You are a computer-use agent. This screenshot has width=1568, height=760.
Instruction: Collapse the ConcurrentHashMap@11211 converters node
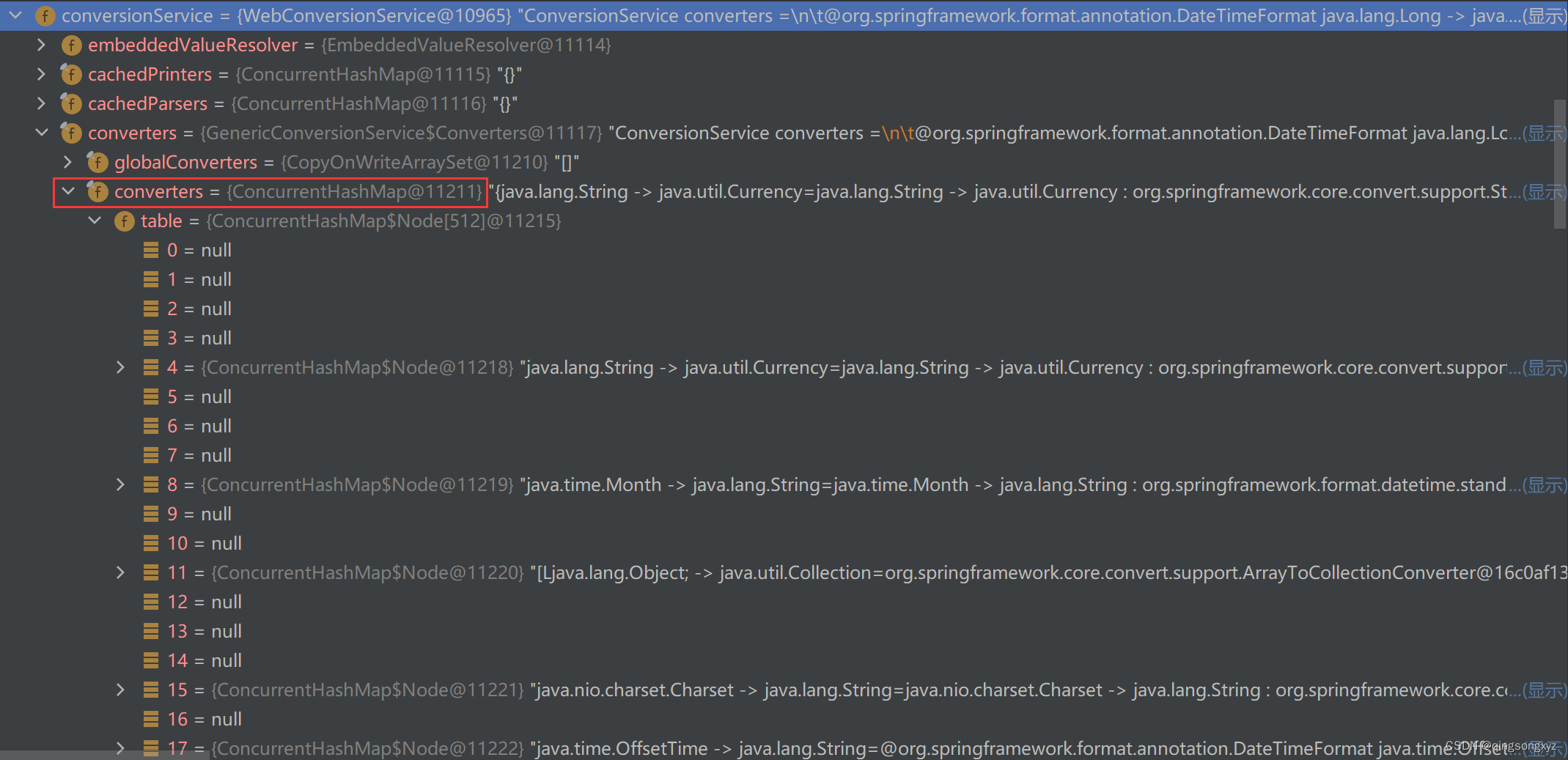tap(68, 191)
